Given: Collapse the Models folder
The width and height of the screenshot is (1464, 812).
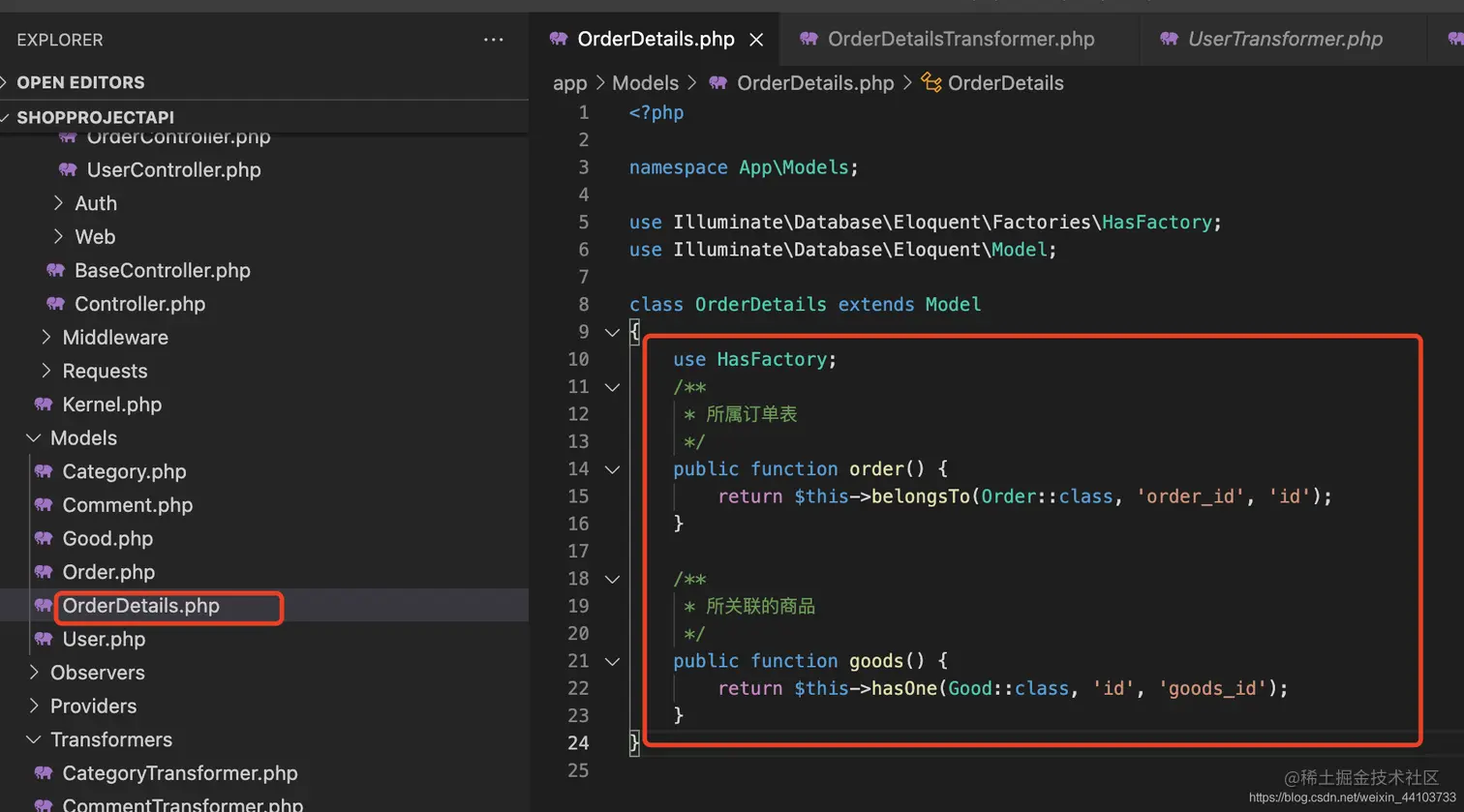Looking at the screenshot, I should point(83,438).
